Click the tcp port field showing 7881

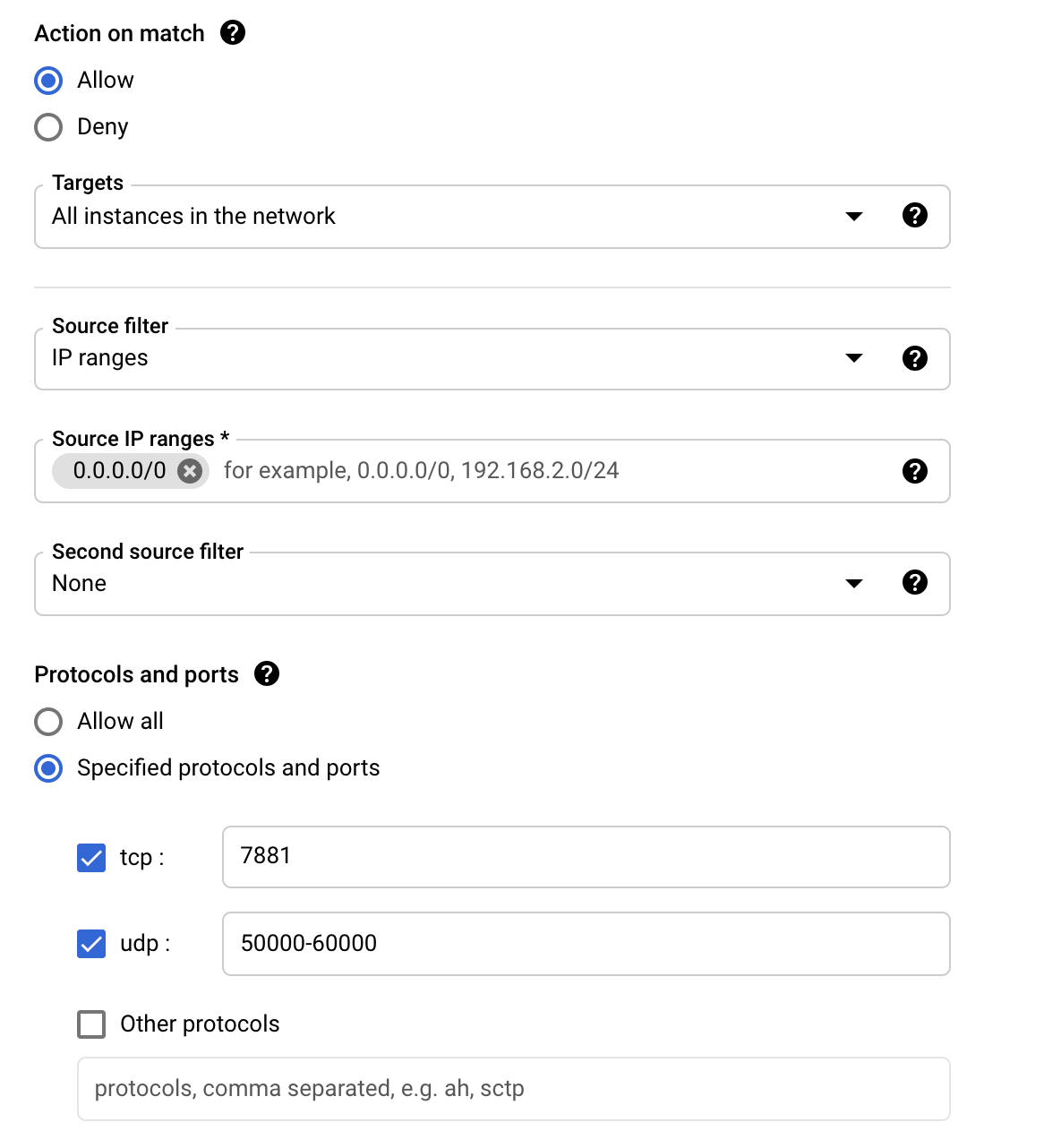click(586, 857)
